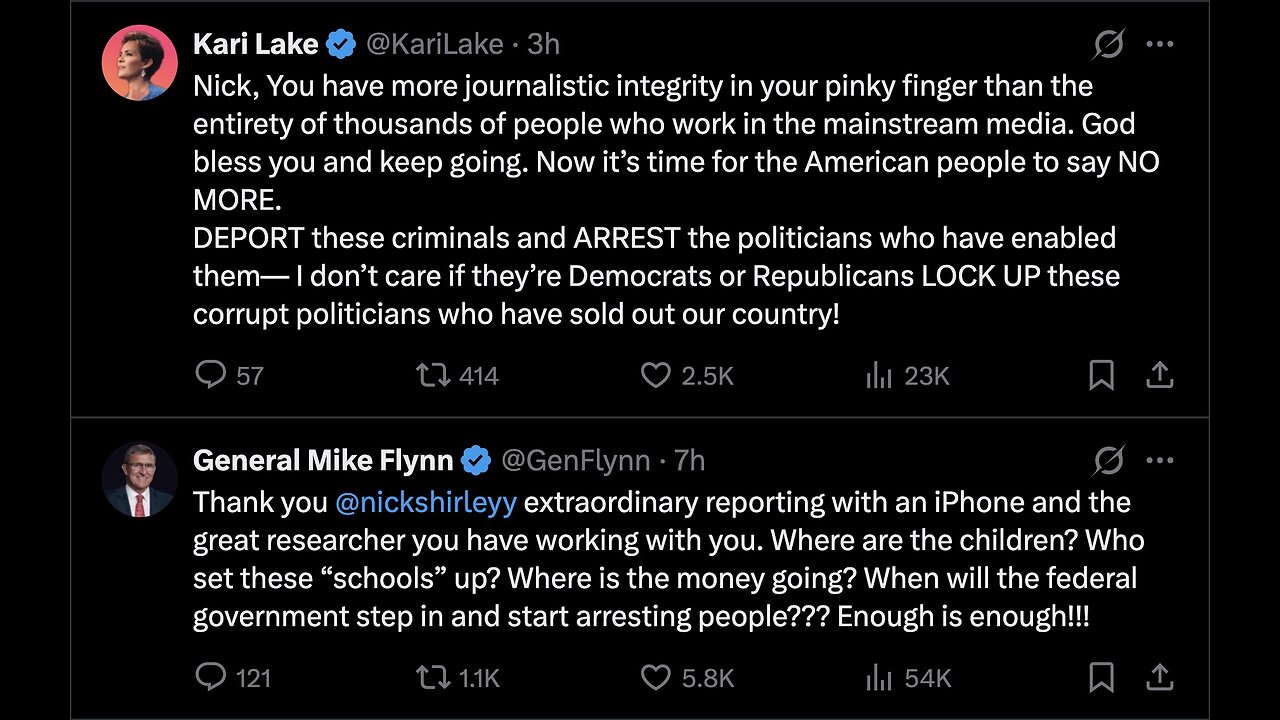
Task: Like General Mike Flynn's post
Action: pyautogui.click(x=655, y=677)
